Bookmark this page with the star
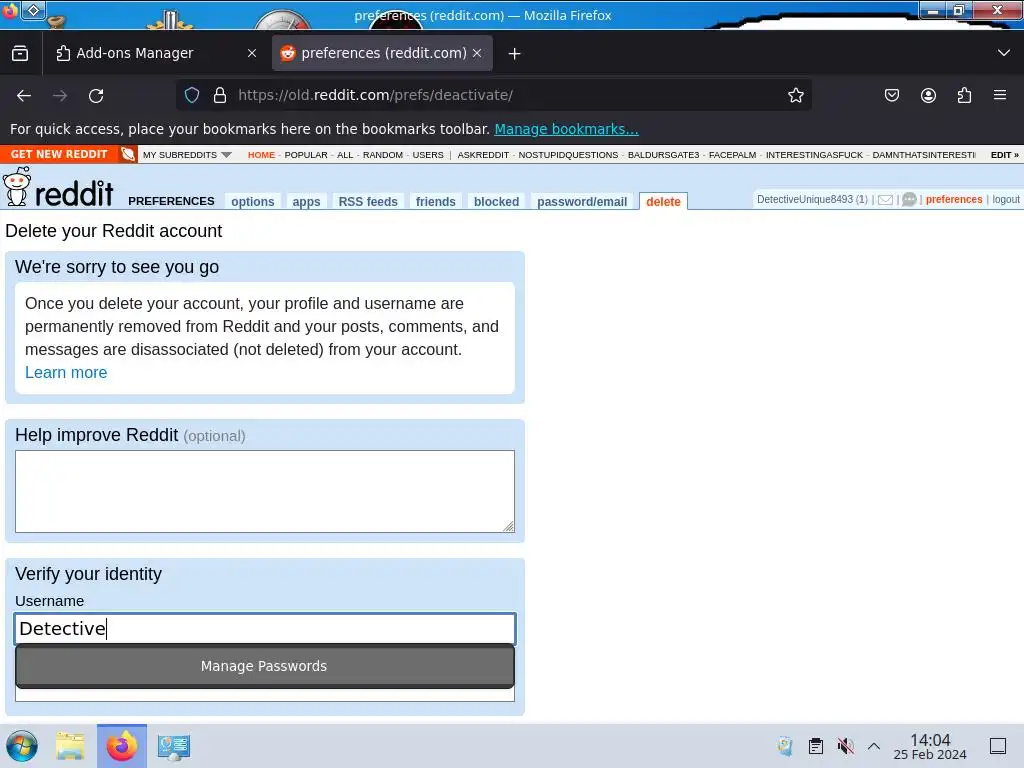 point(795,95)
